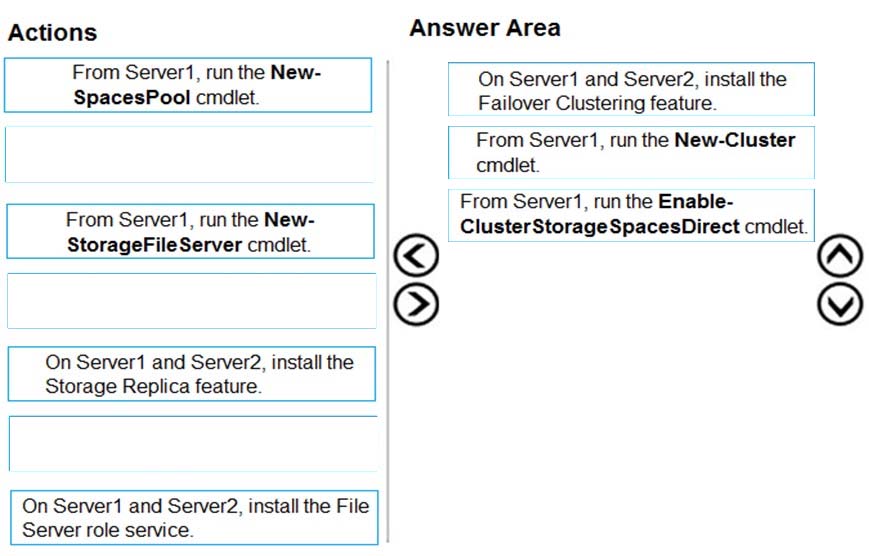Image resolution: width=869 pixels, height=556 pixels.
Task: Click the move-right arrow icon
Action: [x=416, y=304]
